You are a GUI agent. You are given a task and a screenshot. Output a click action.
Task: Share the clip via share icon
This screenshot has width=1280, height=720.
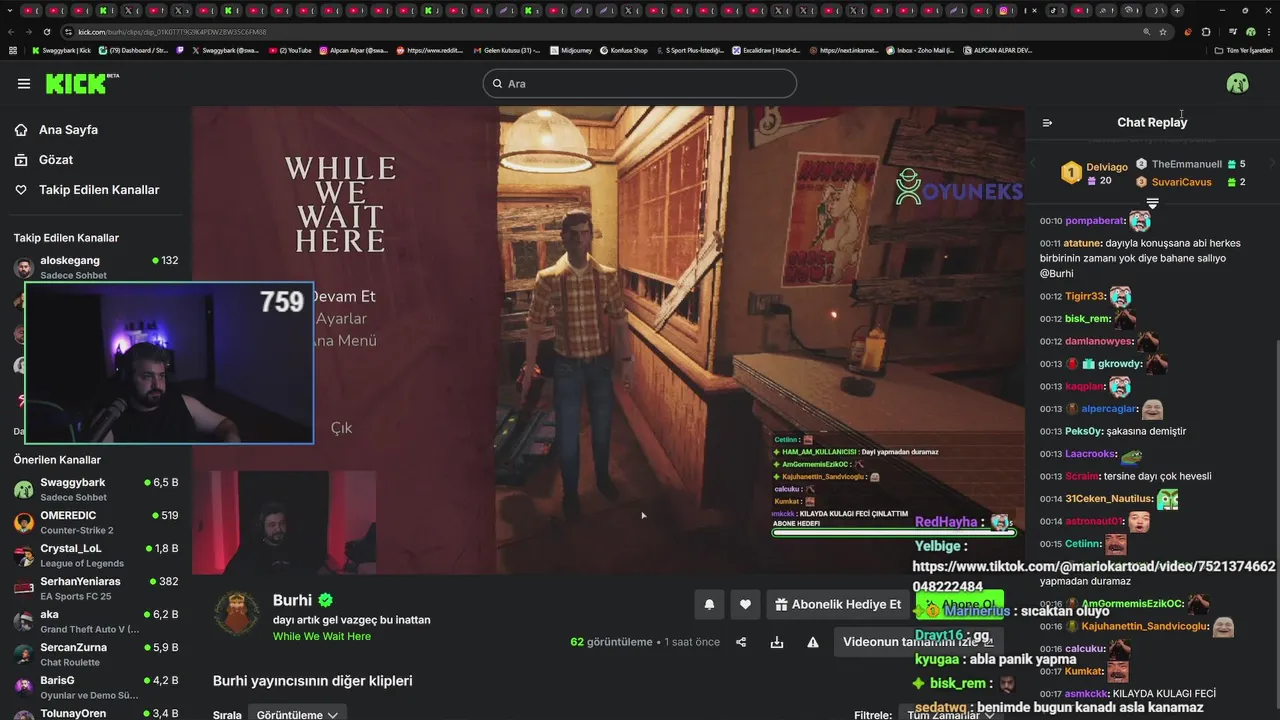[741, 642]
